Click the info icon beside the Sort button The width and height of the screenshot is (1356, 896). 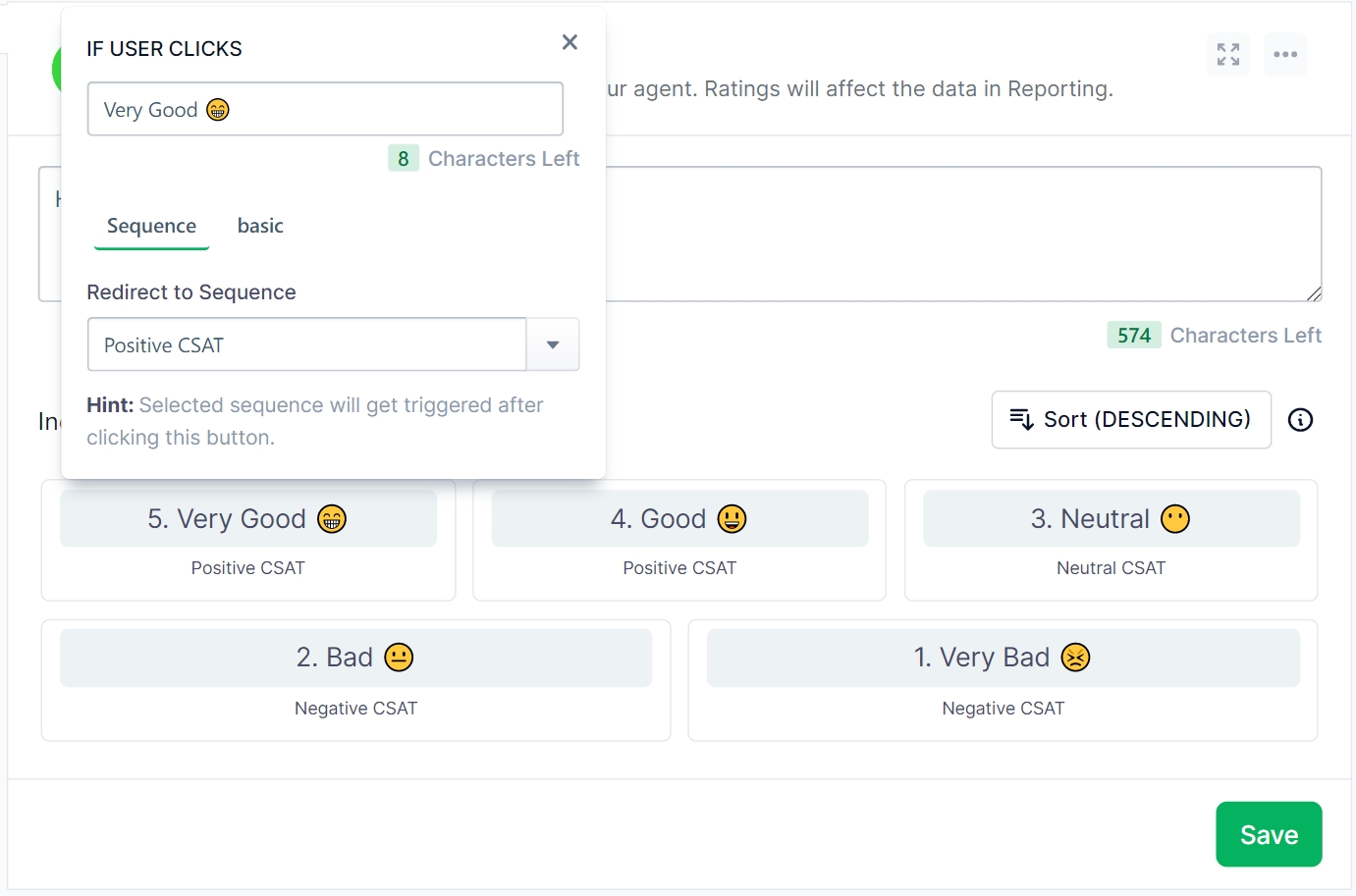(1300, 420)
